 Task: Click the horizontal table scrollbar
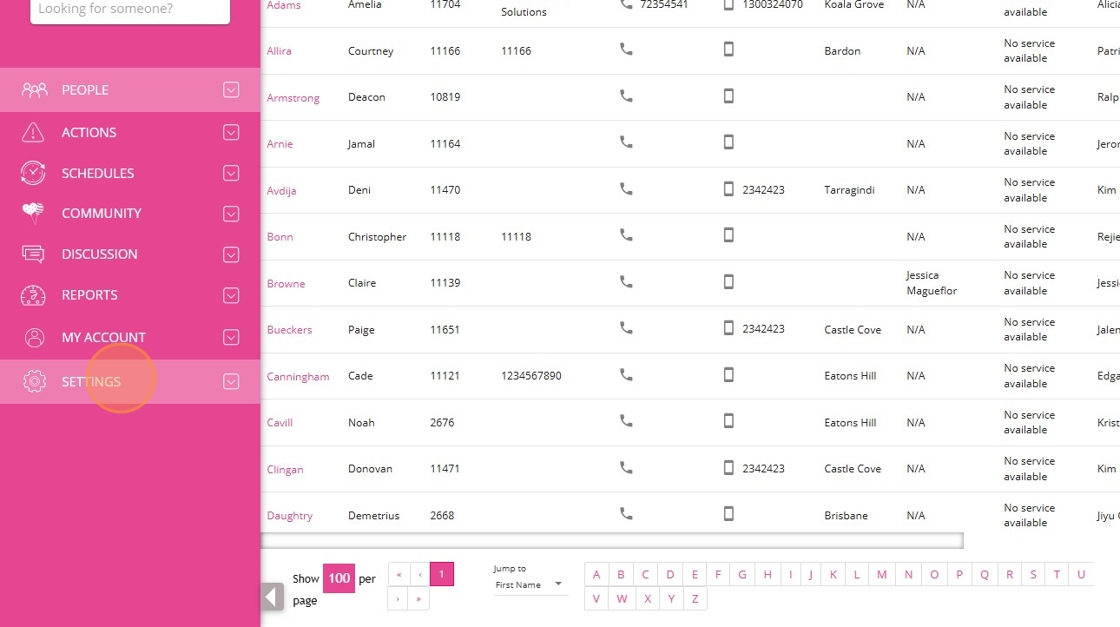(612, 541)
